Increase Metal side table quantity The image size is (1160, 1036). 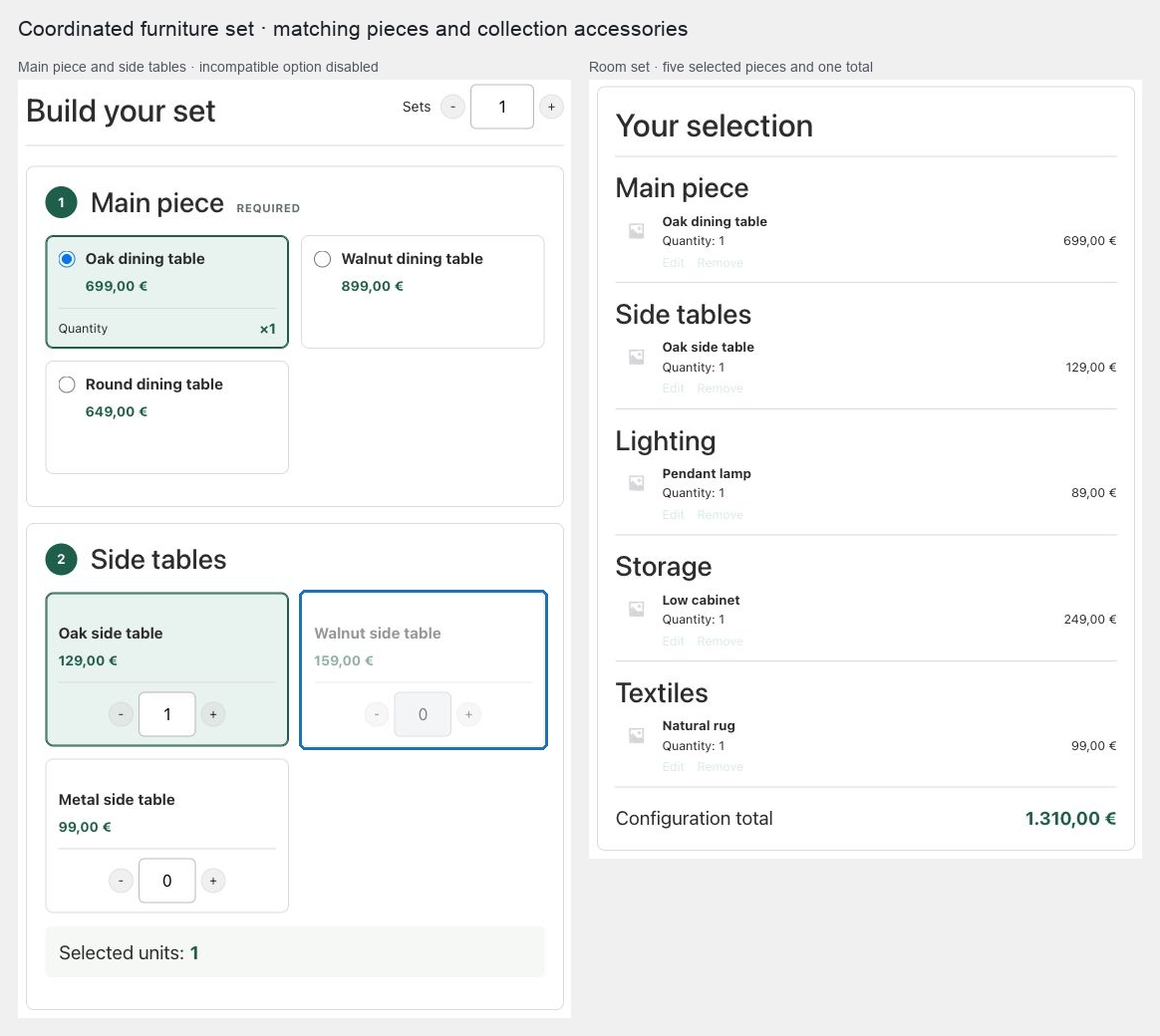coord(213,881)
